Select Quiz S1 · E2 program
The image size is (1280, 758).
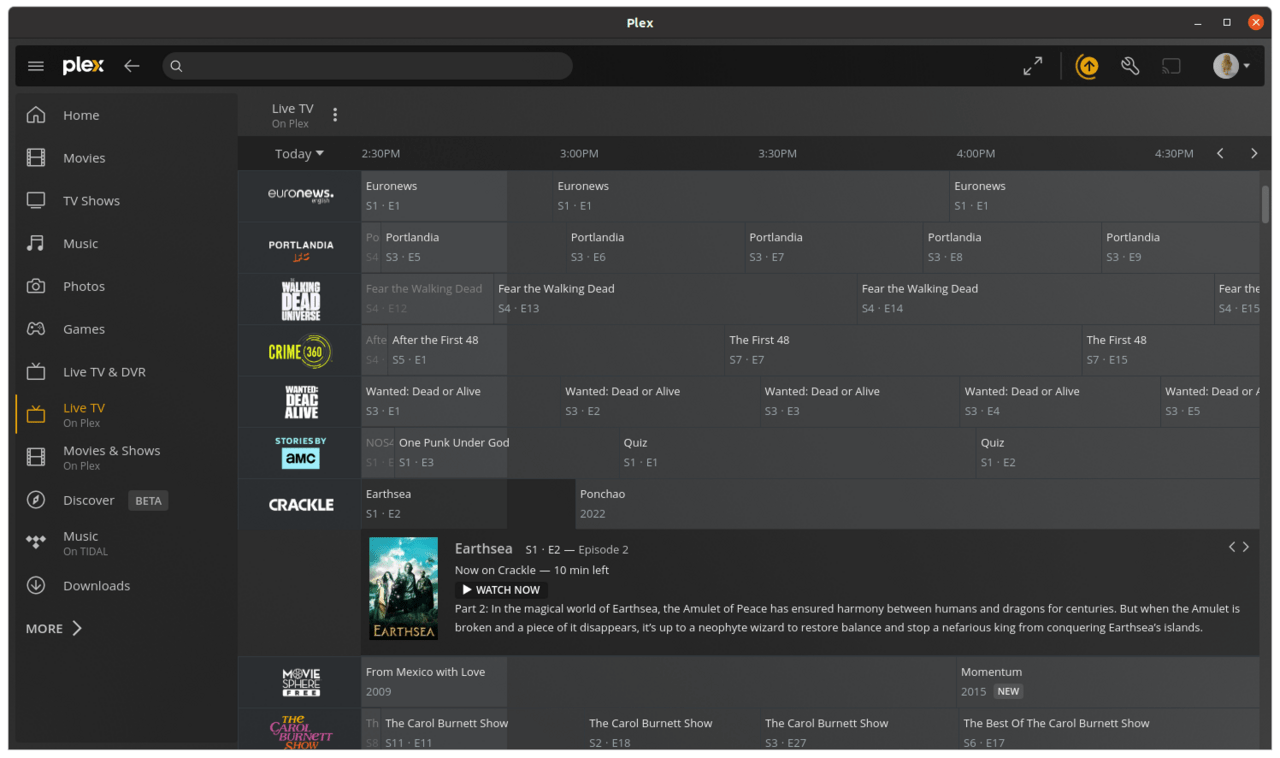[1118, 453]
